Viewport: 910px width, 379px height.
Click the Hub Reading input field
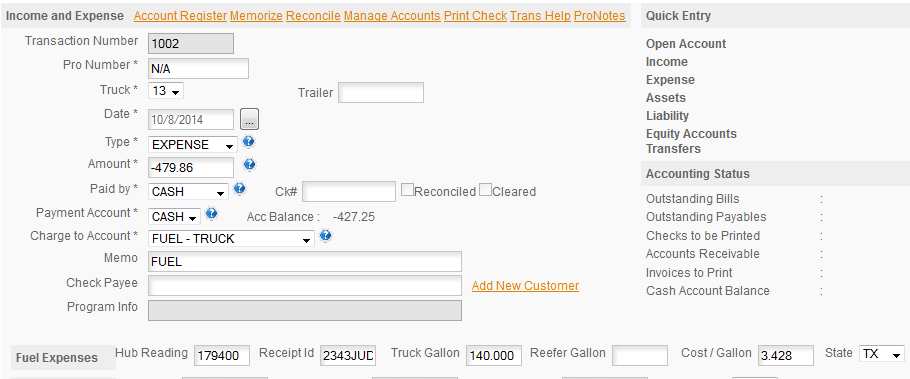[222, 355]
